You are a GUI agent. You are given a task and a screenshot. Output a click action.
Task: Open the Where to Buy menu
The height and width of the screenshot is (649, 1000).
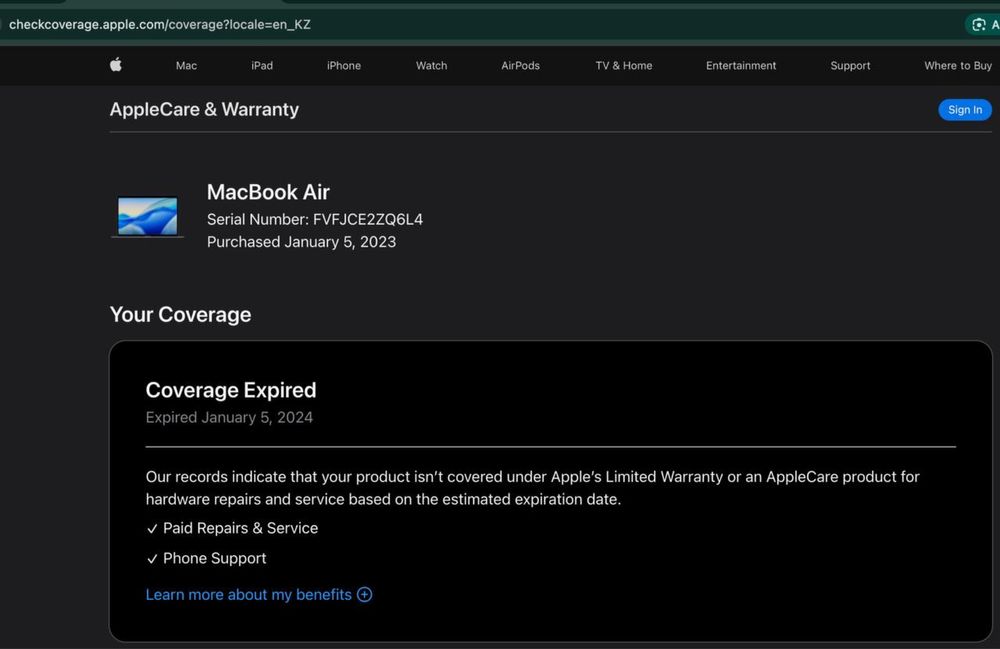pyautogui.click(x=957, y=66)
